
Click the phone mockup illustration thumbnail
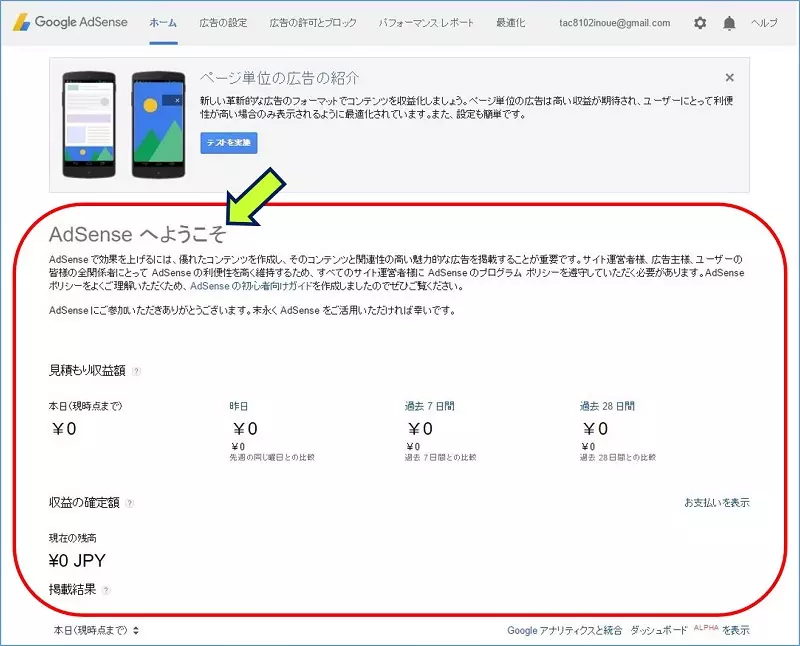[123, 125]
